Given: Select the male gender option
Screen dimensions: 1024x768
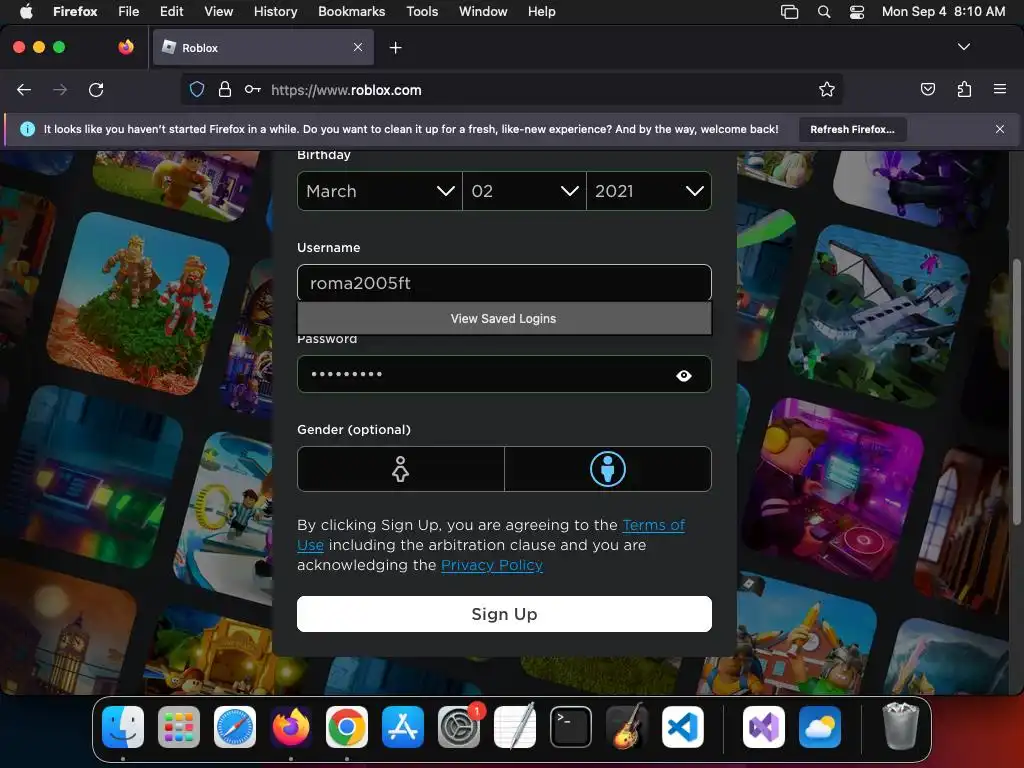Looking at the screenshot, I should [x=608, y=469].
